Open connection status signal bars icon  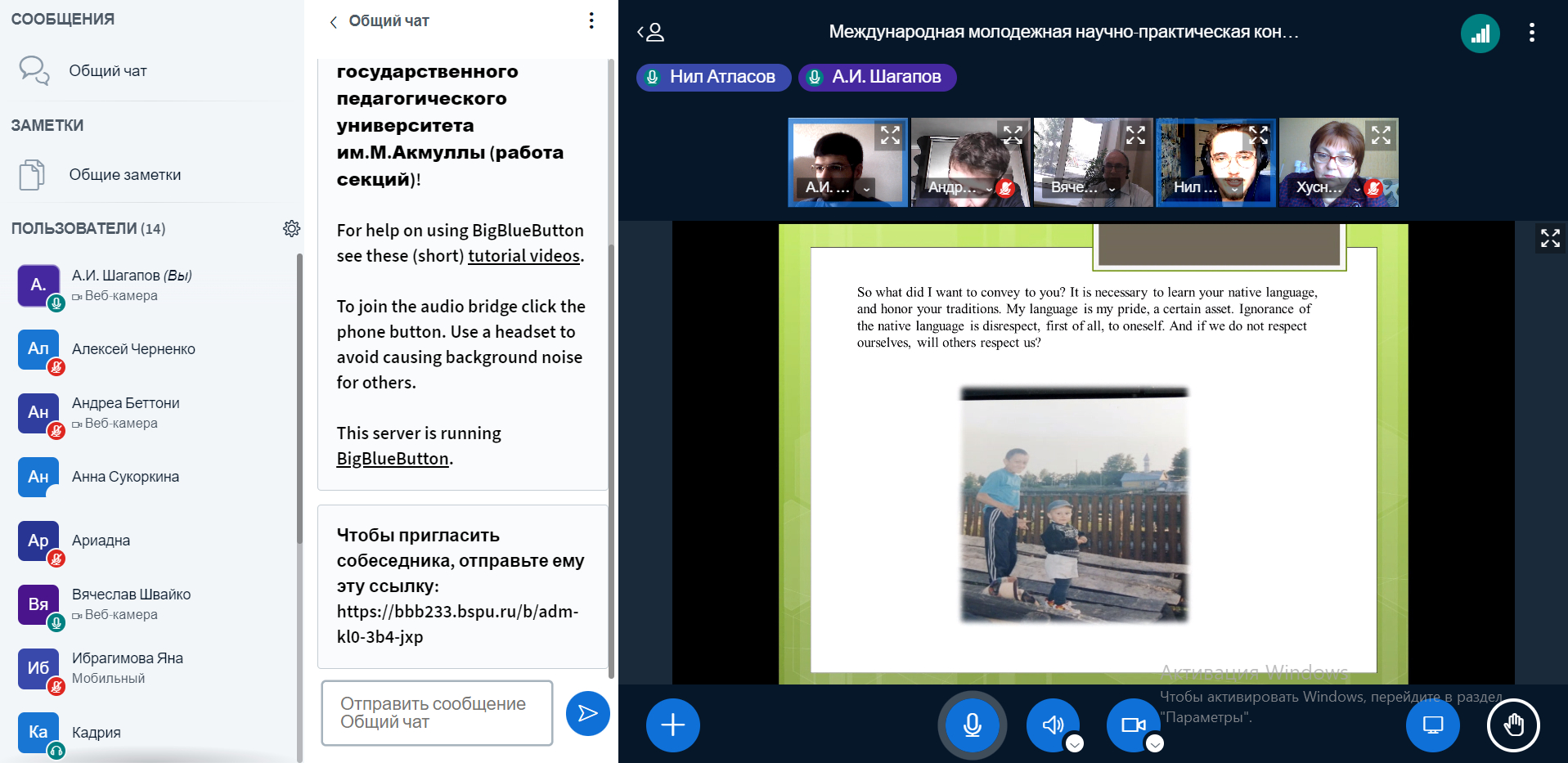[x=1480, y=34]
